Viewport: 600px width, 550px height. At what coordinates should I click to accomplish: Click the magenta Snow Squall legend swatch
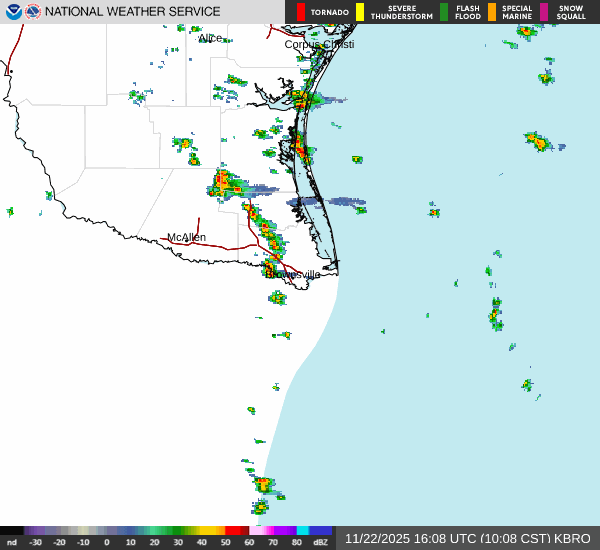545,12
